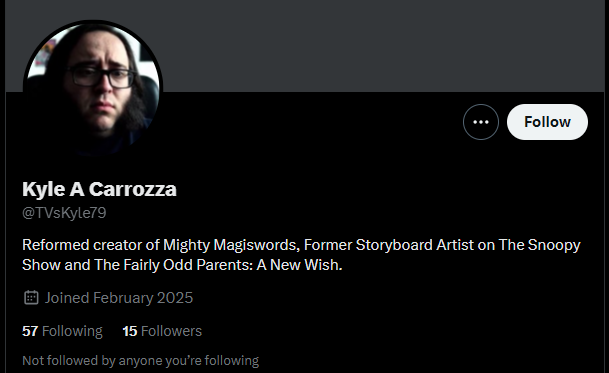Open the 15 Followers list

coord(162,331)
